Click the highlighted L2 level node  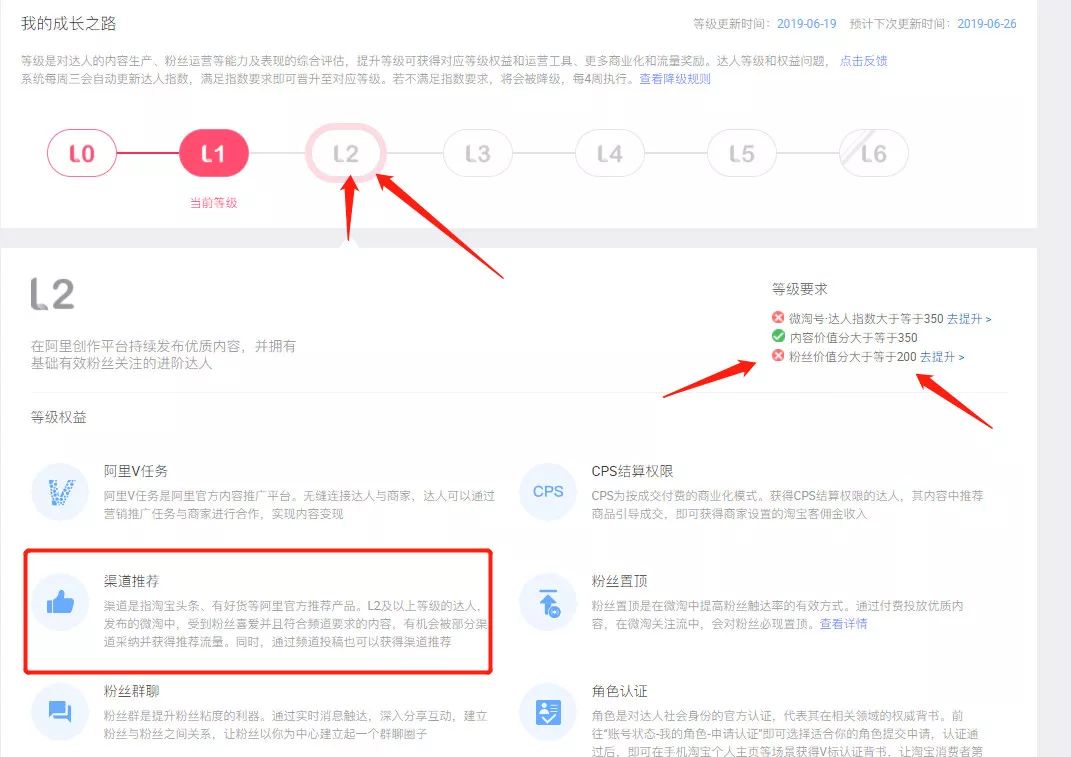coord(346,152)
